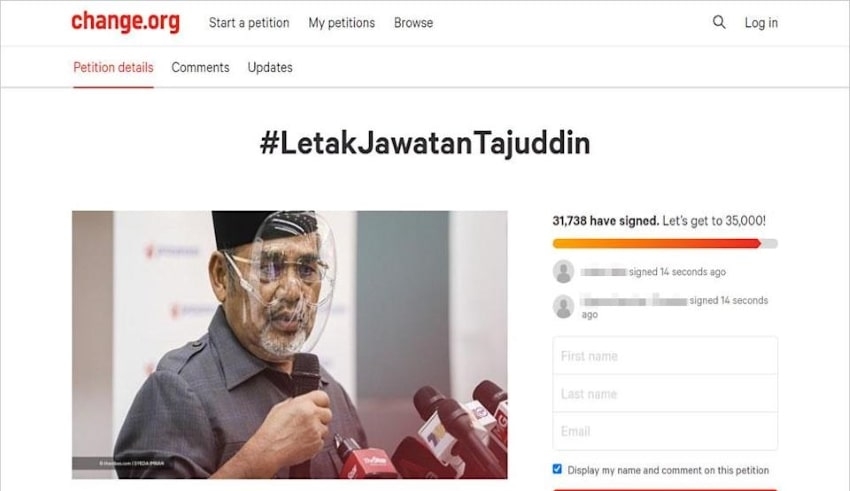Screen dimensions: 850x491
Task: Focus the Email field
Action: 665,431
